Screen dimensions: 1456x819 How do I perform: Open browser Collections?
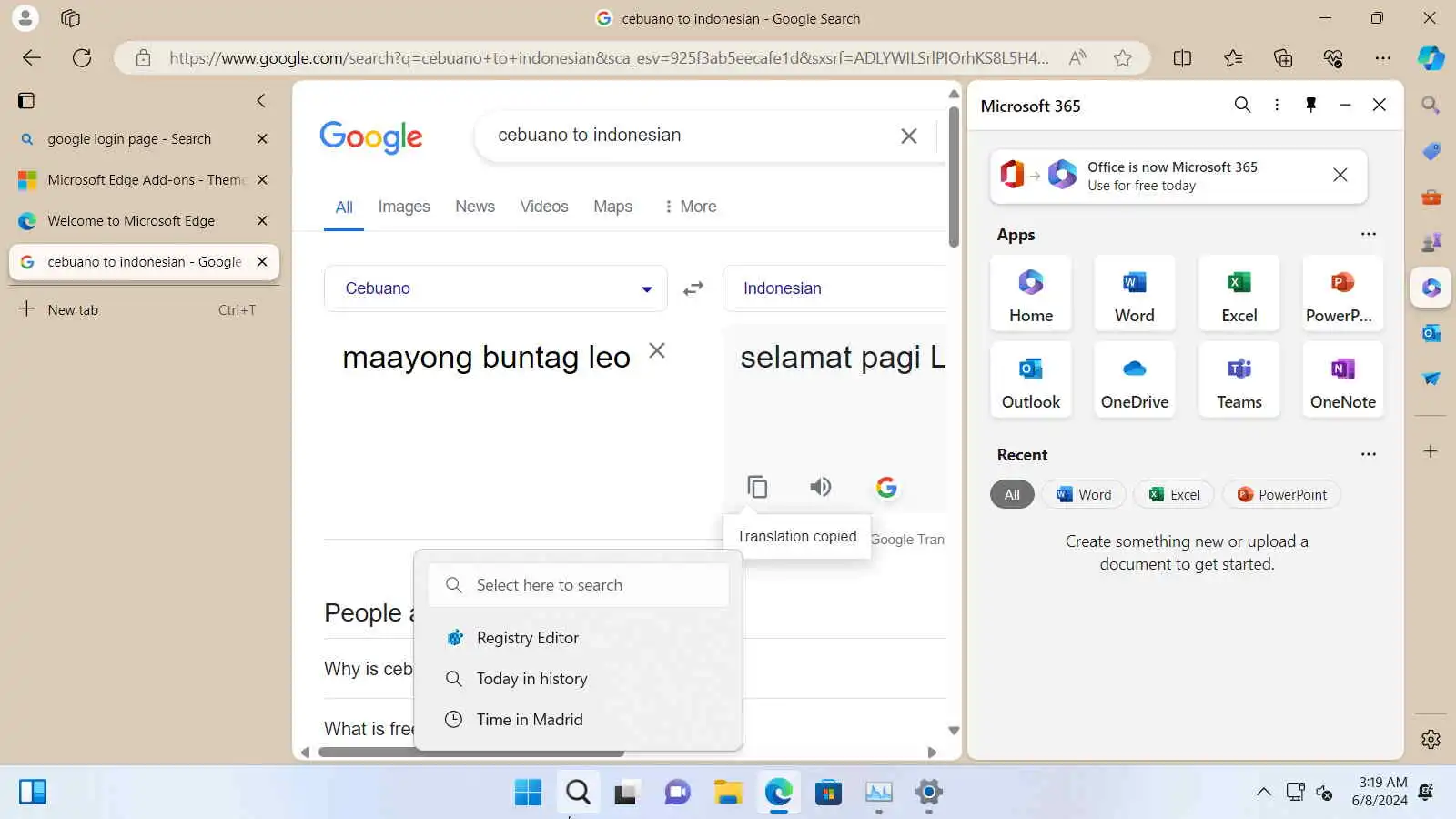[1283, 58]
